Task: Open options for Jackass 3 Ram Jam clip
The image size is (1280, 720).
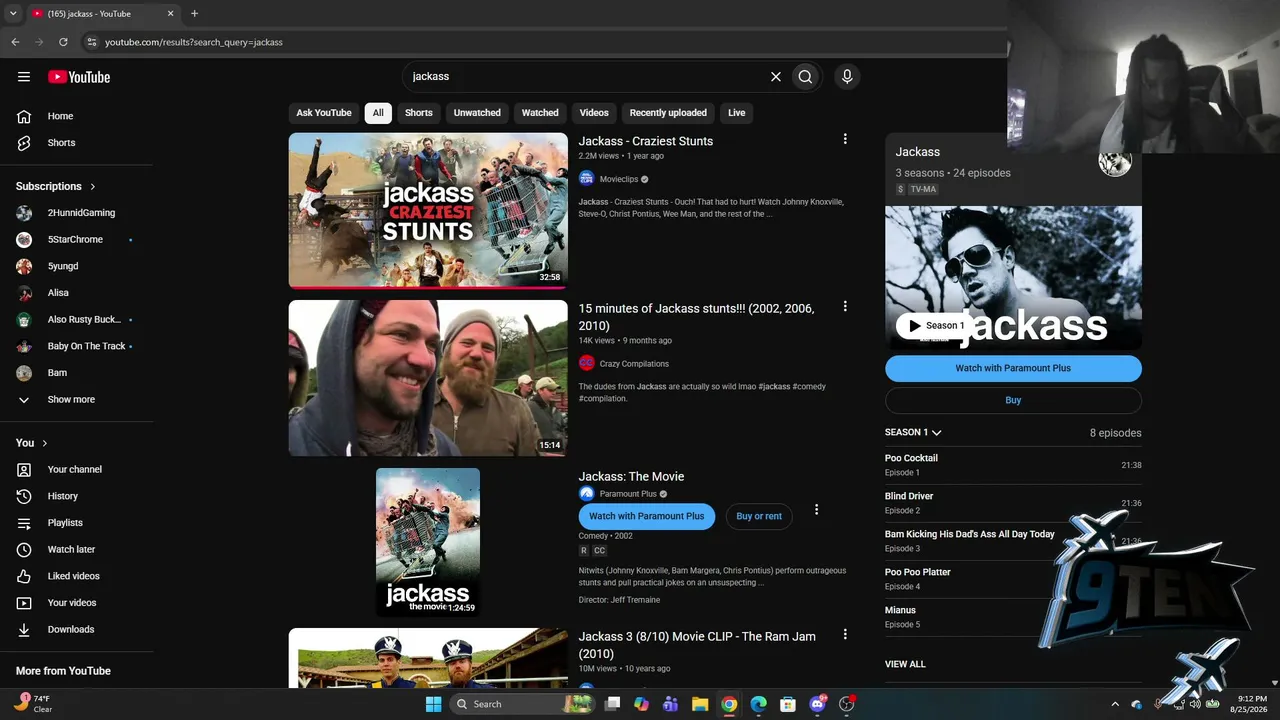Action: click(845, 634)
